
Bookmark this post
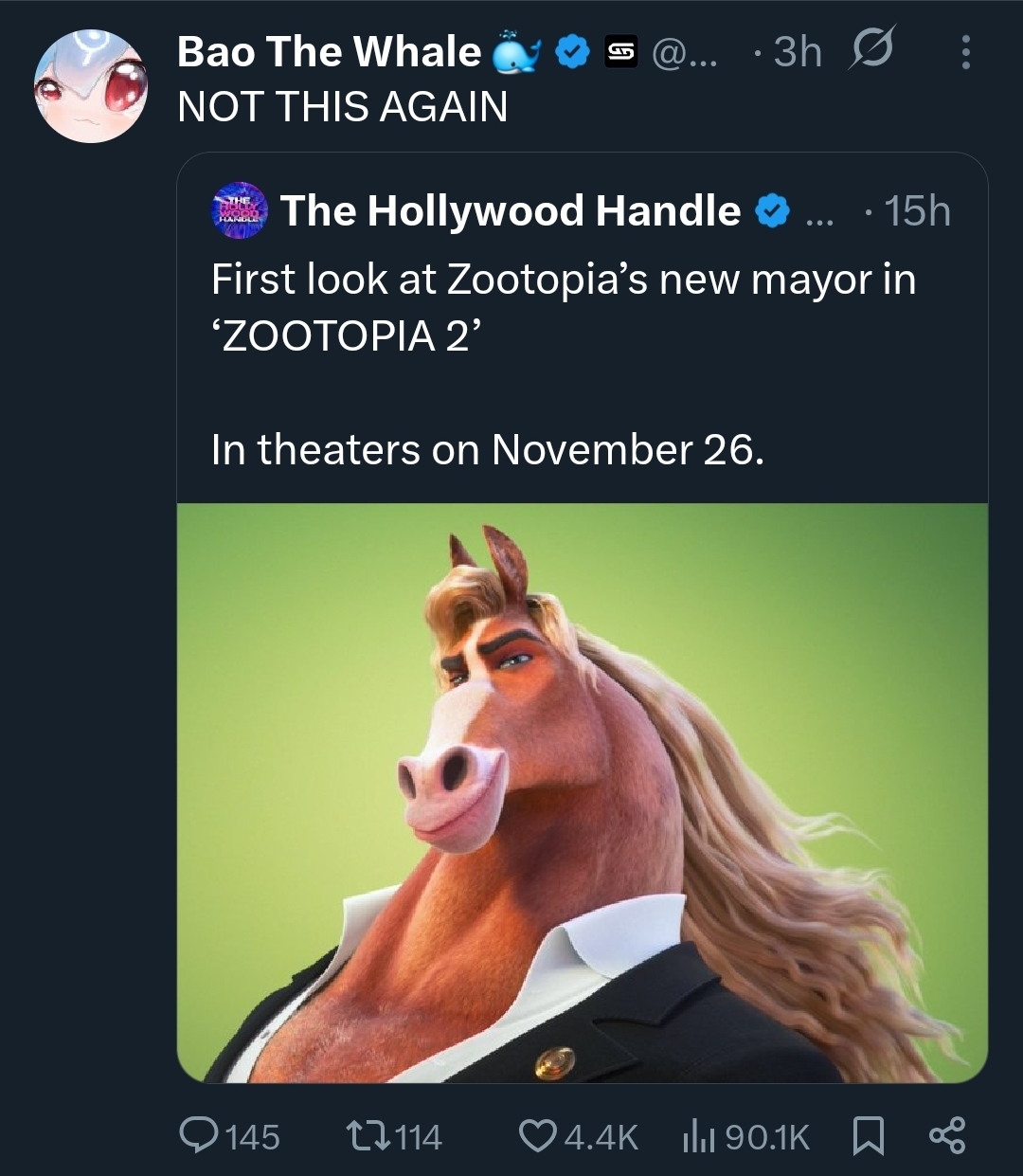[868, 1135]
